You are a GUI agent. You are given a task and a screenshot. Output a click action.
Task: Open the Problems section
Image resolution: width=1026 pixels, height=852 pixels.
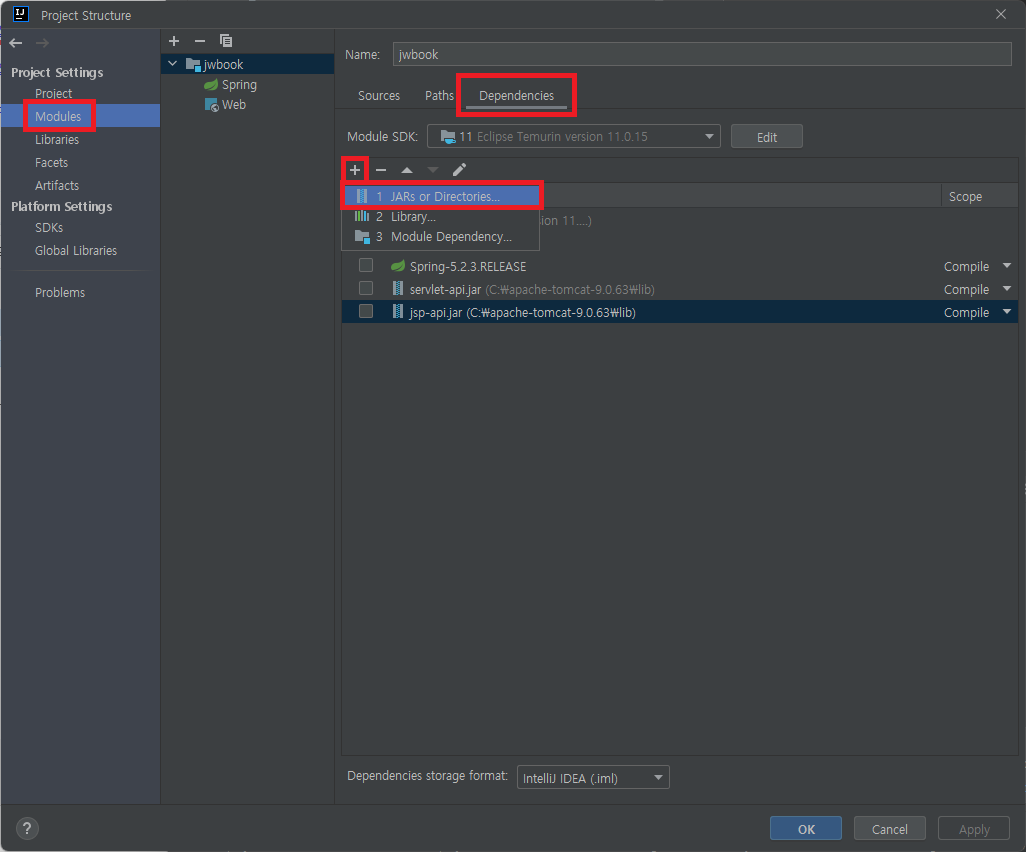[60, 293]
